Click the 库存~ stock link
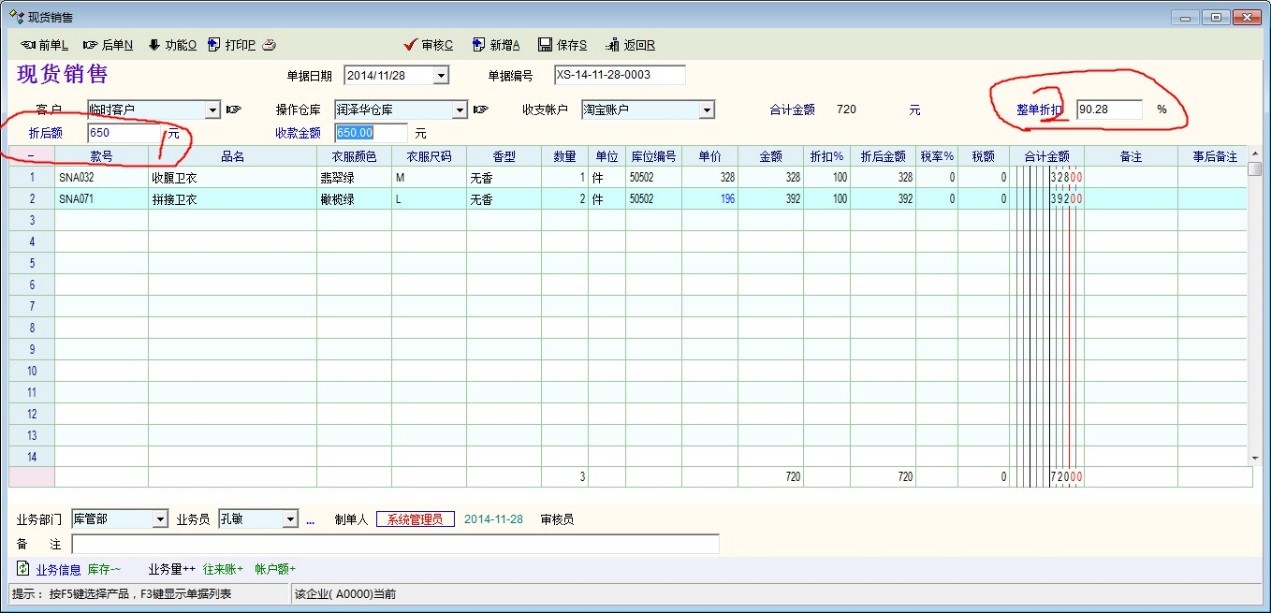 point(105,569)
